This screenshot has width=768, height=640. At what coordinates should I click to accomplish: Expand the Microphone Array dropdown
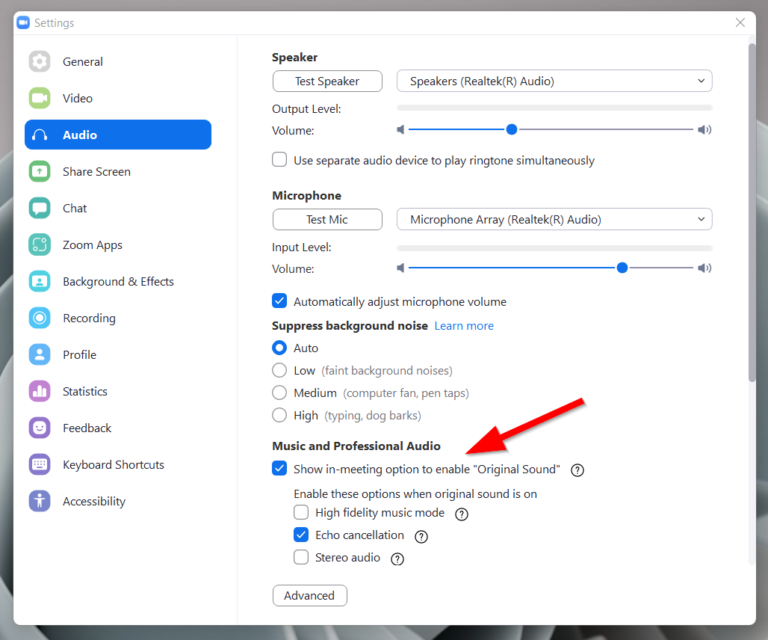554,219
